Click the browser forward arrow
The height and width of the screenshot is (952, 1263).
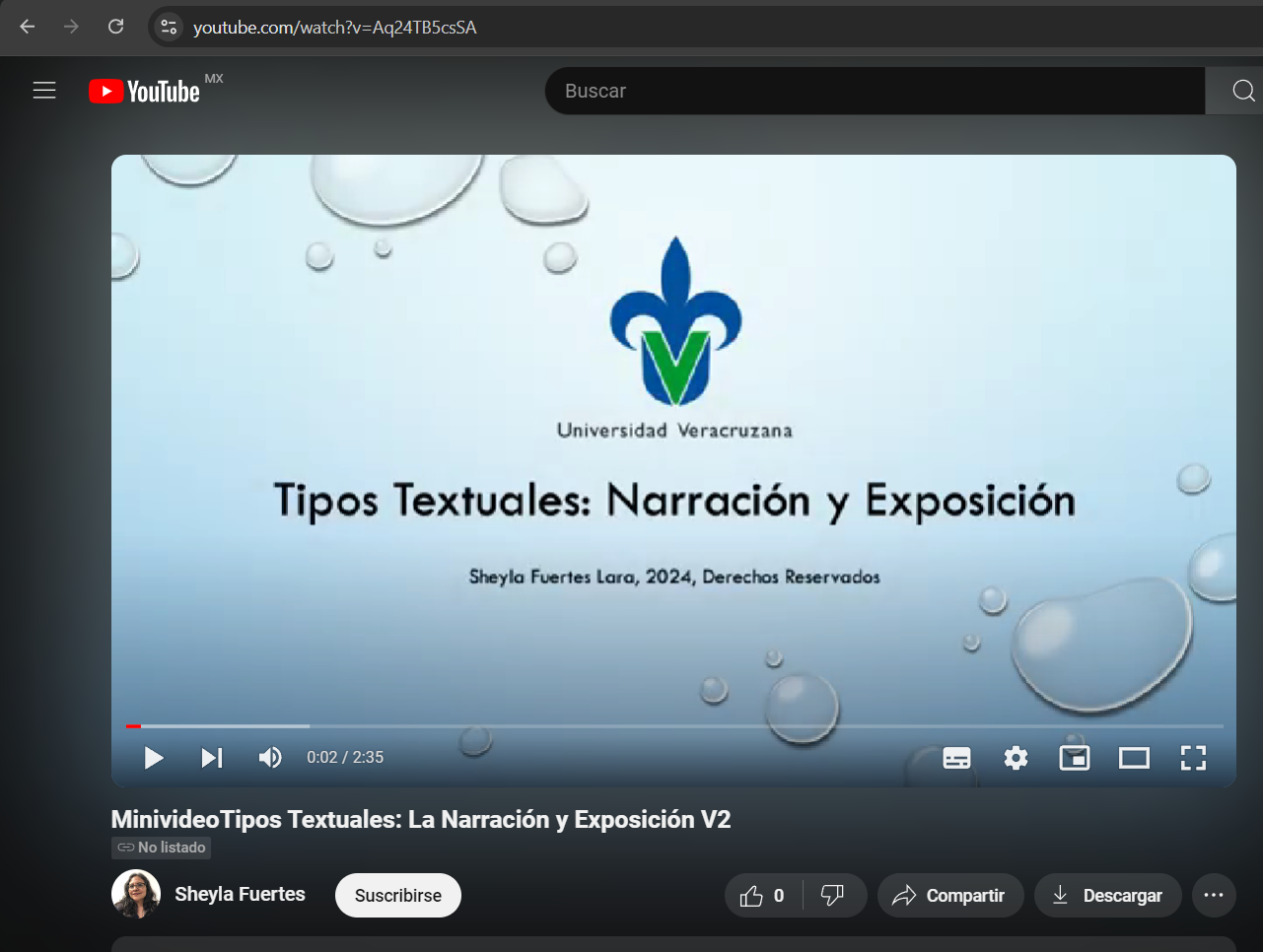click(71, 27)
